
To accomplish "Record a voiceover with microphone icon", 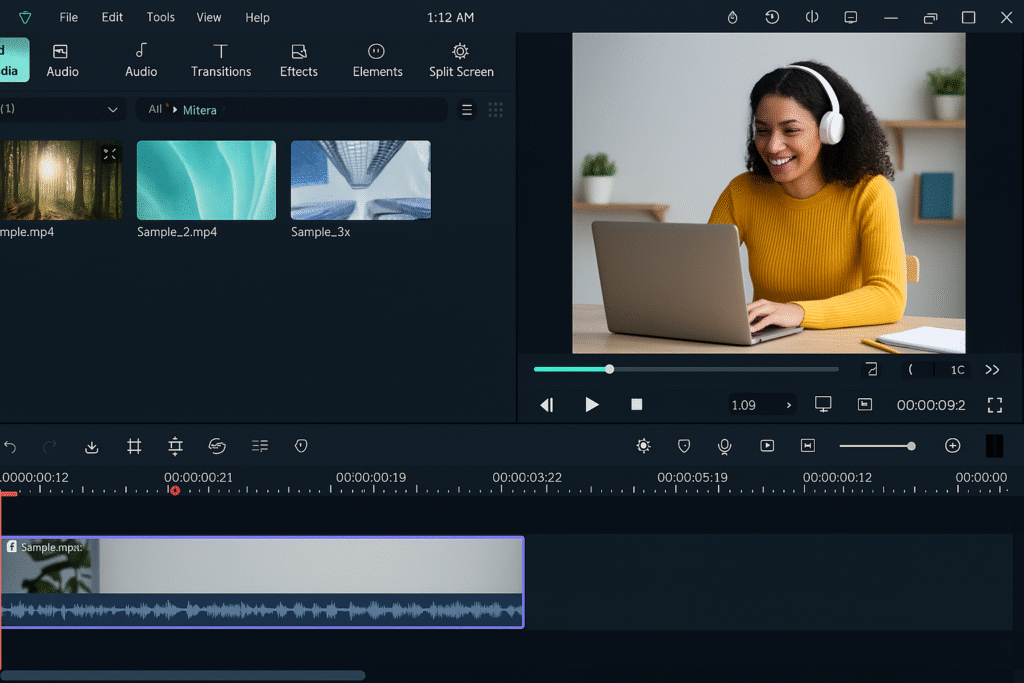I will point(724,446).
